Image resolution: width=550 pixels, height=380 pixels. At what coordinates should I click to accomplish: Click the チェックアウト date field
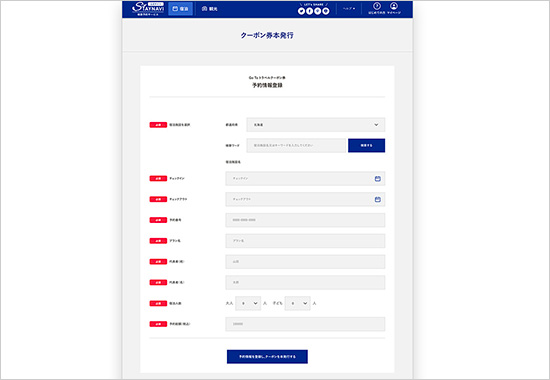[305, 199]
